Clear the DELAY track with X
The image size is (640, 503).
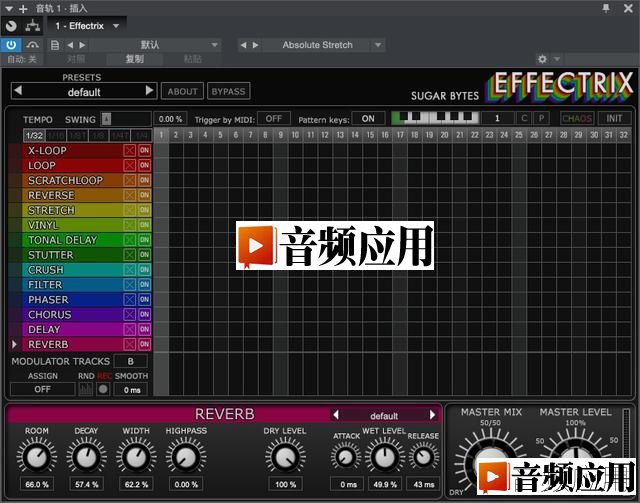coord(129,329)
